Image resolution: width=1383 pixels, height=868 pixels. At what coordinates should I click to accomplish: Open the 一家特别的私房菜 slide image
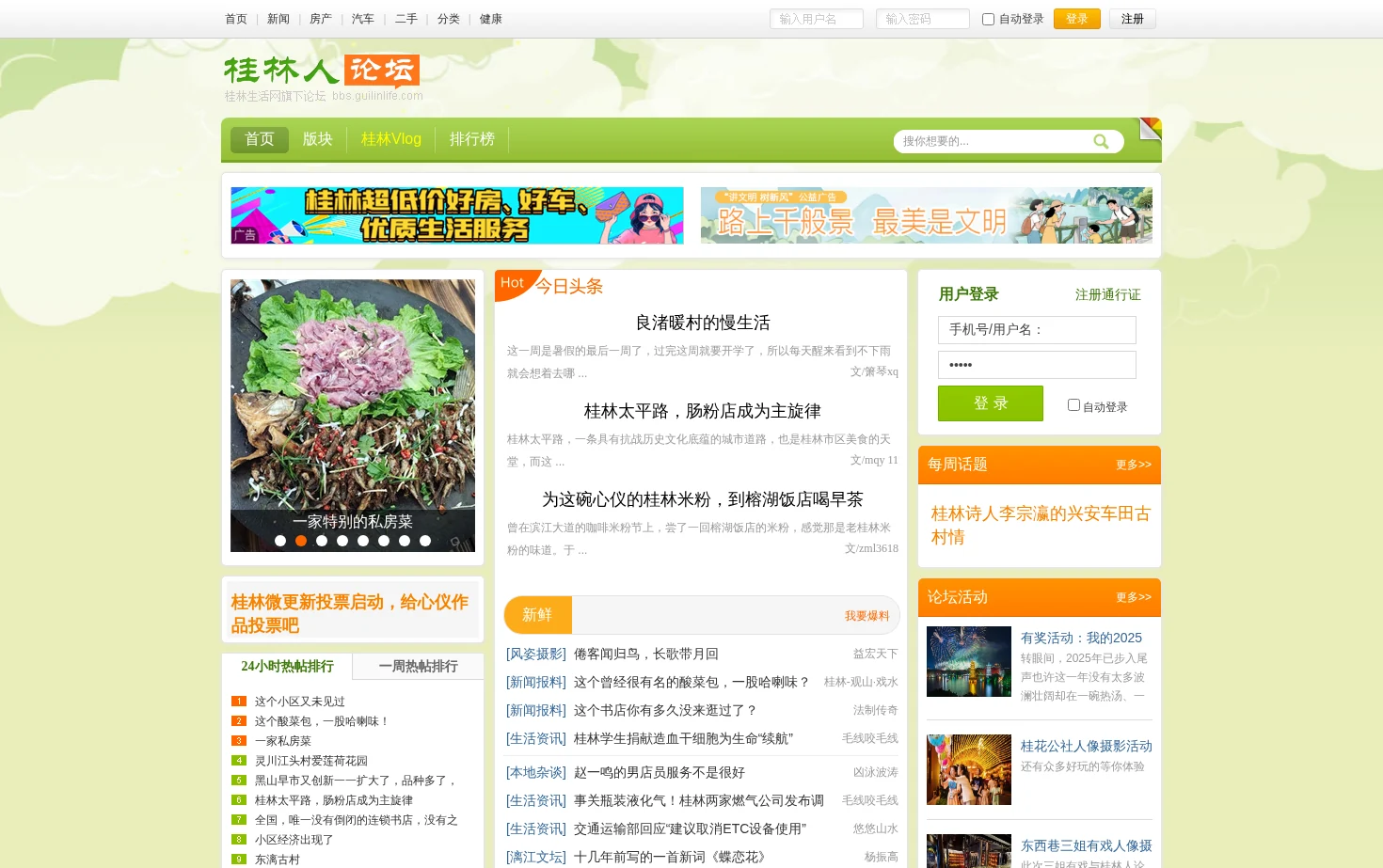(353, 415)
